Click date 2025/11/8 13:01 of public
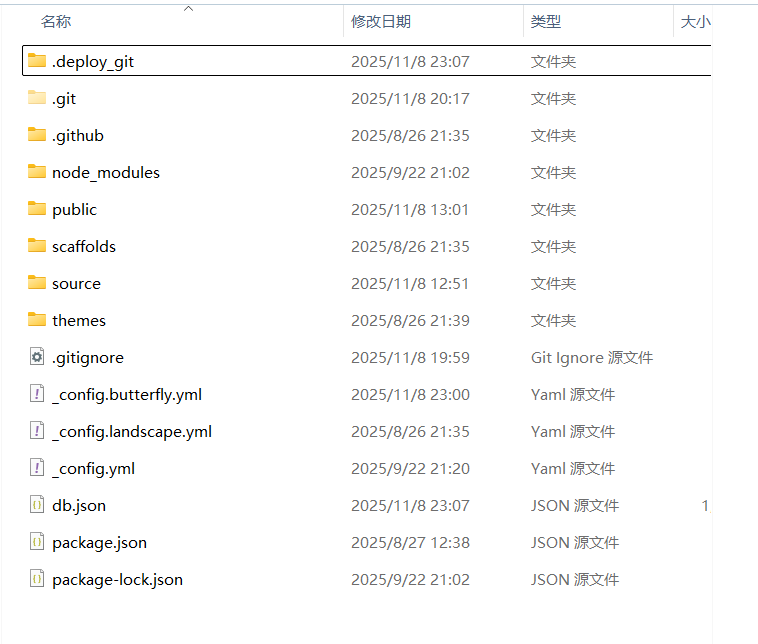The image size is (758, 644). (x=410, y=210)
